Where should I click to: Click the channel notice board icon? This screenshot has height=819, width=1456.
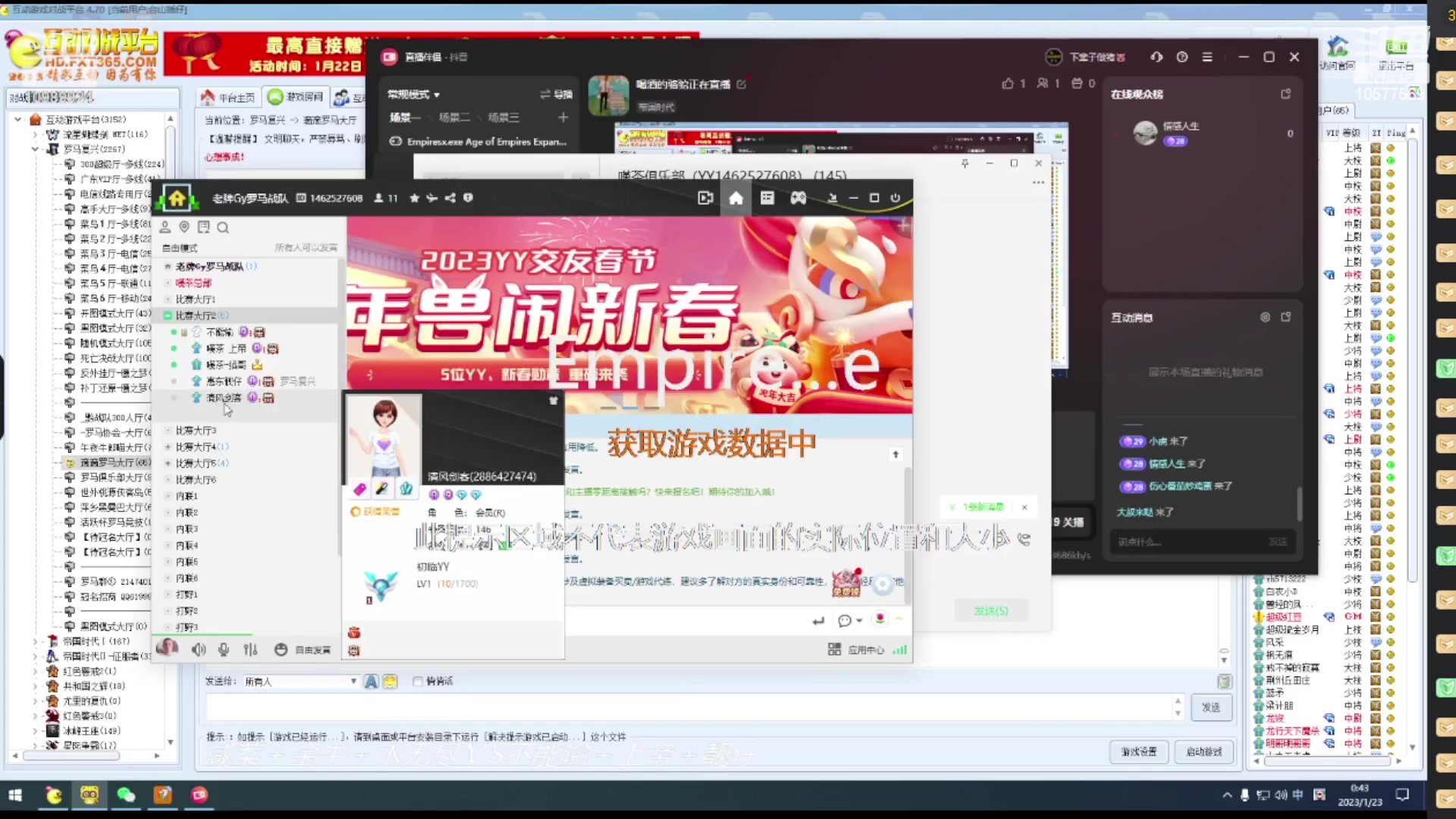point(203,227)
